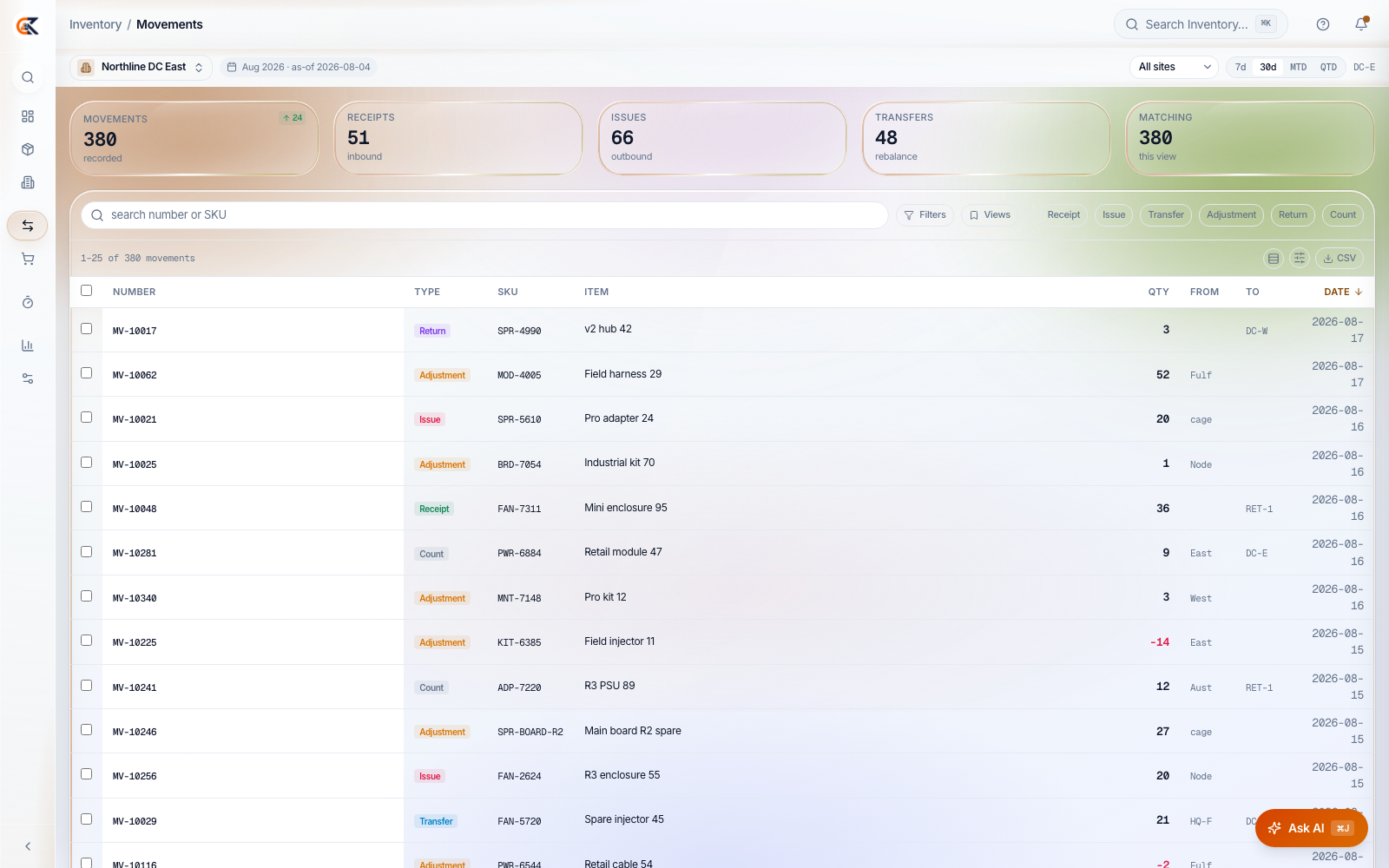
Task: Filter by Transfer type chip
Action: pyautogui.click(x=1166, y=215)
